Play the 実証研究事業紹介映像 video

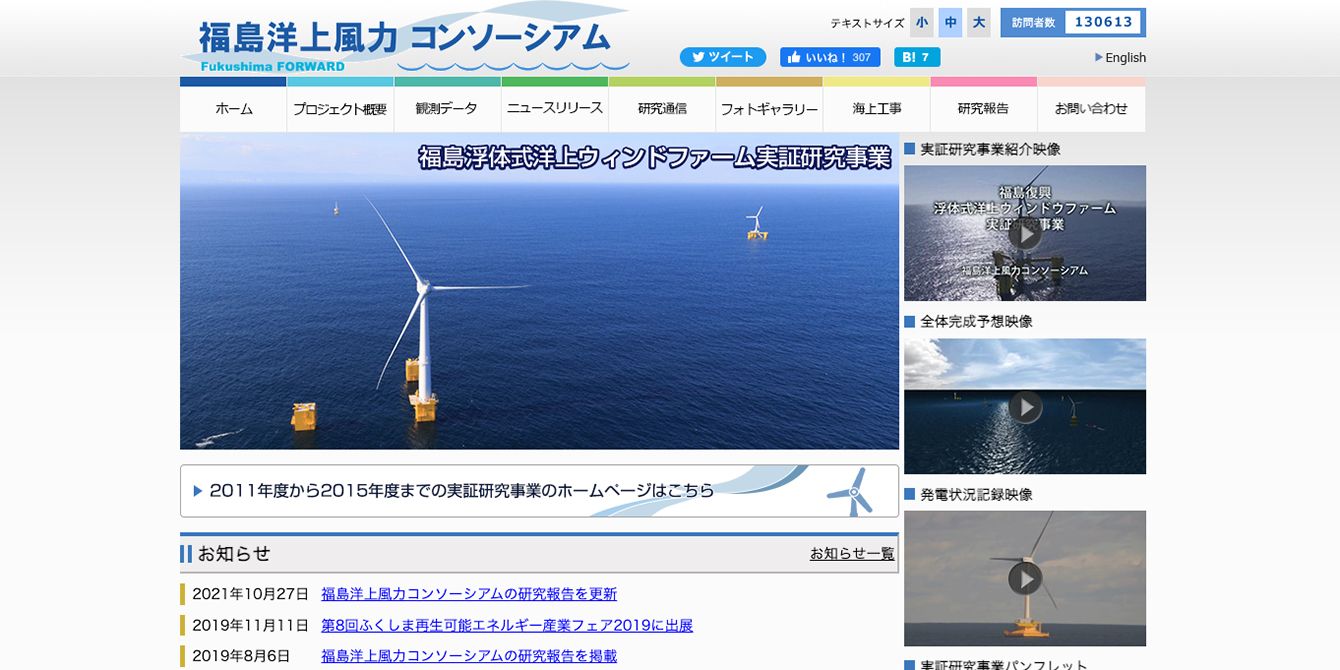pyautogui.click(x=1024, y=234)
